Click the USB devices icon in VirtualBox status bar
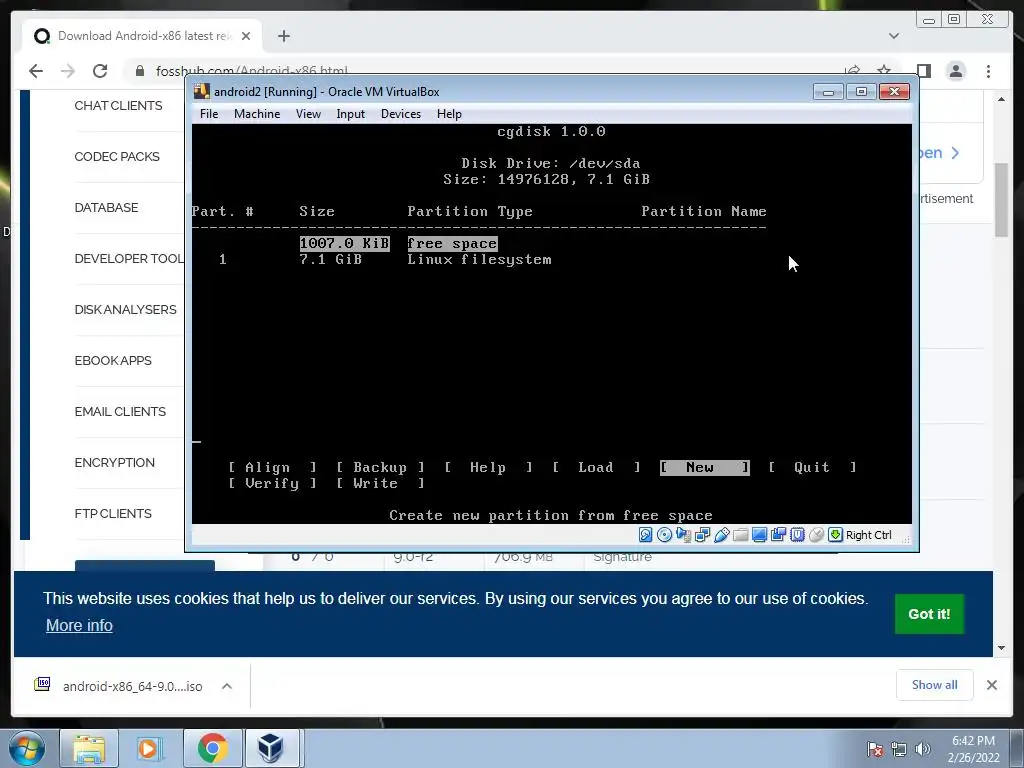 (x=722, y=535)
